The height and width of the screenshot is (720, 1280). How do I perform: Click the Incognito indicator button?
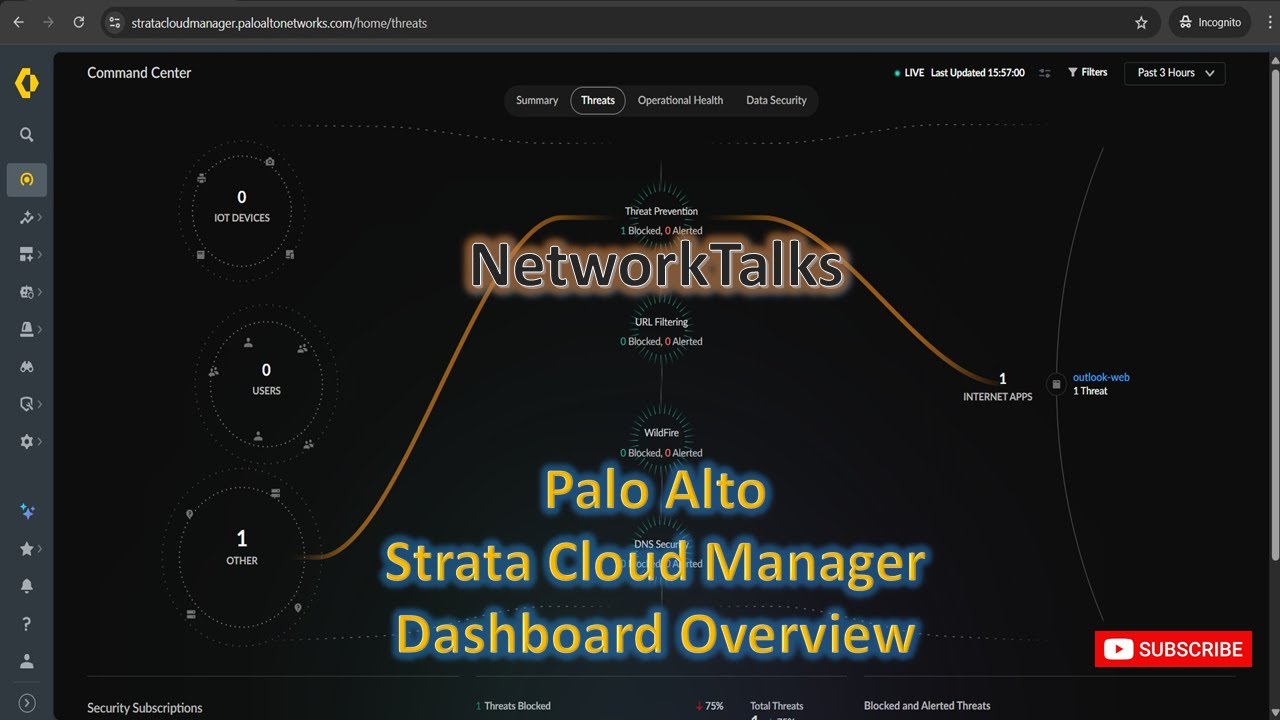tap(1209, 22)
